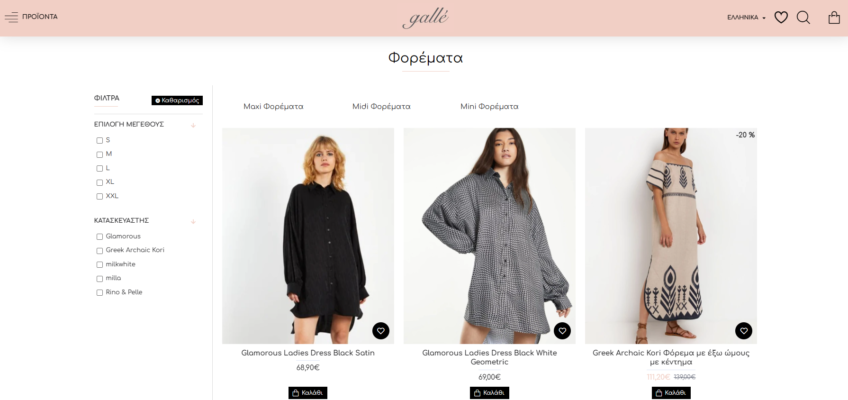Collapse the ΕΠΙΛΟΓΗ ΜΕΓΕΘΟΥΣ filter section
Viewport: 848px width, 400px height.
coord(193,125)
